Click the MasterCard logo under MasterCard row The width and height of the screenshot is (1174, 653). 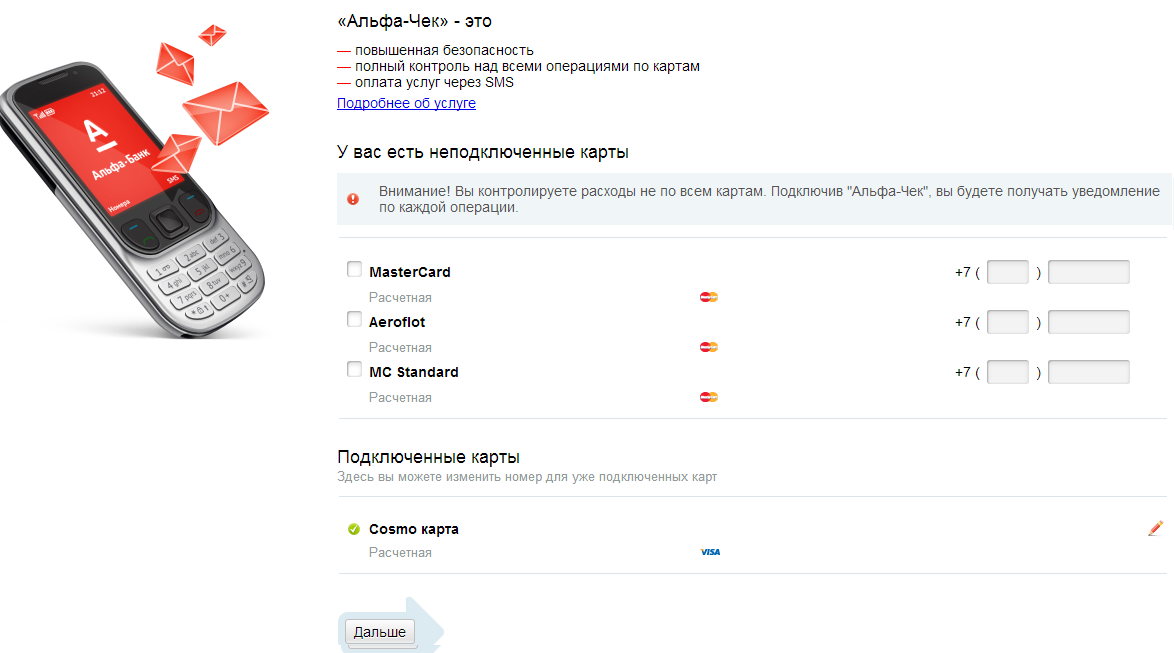pyautogui.click(x=708, y=297)
